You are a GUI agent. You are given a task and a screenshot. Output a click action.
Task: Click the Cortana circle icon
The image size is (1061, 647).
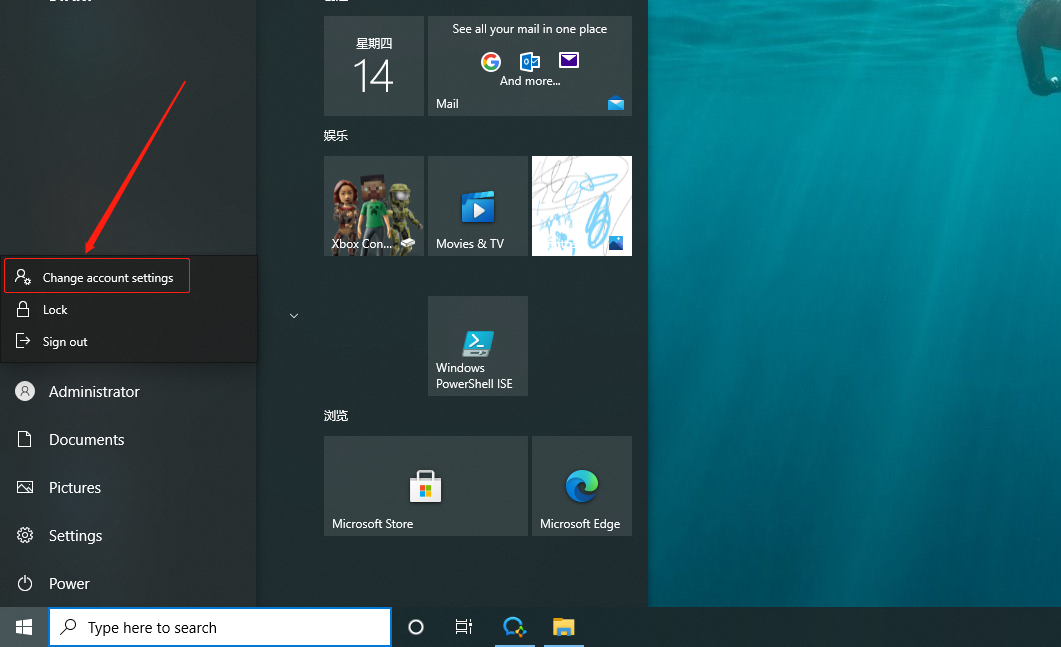tap(416, 627)
